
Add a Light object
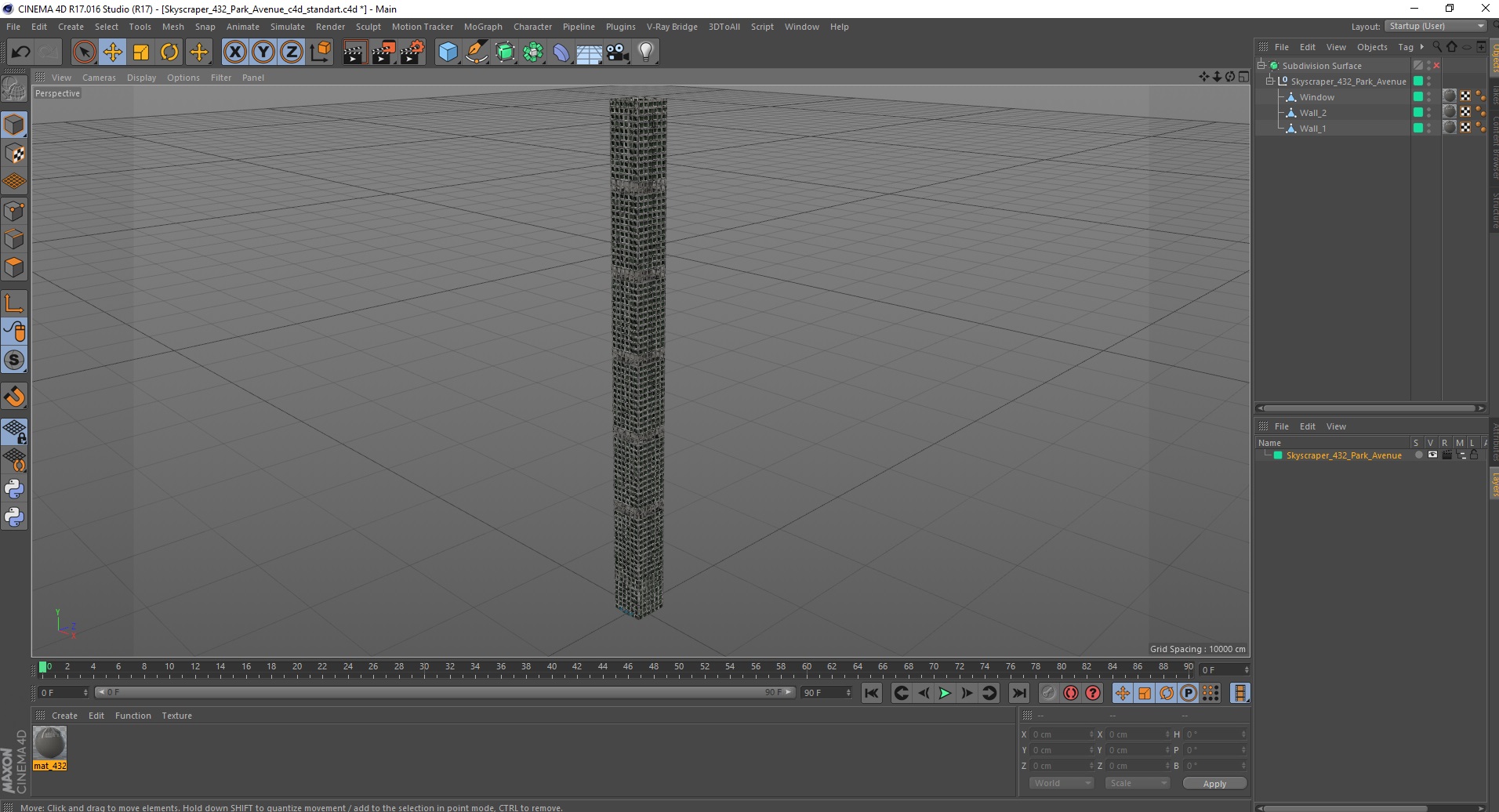coord(646,53)
